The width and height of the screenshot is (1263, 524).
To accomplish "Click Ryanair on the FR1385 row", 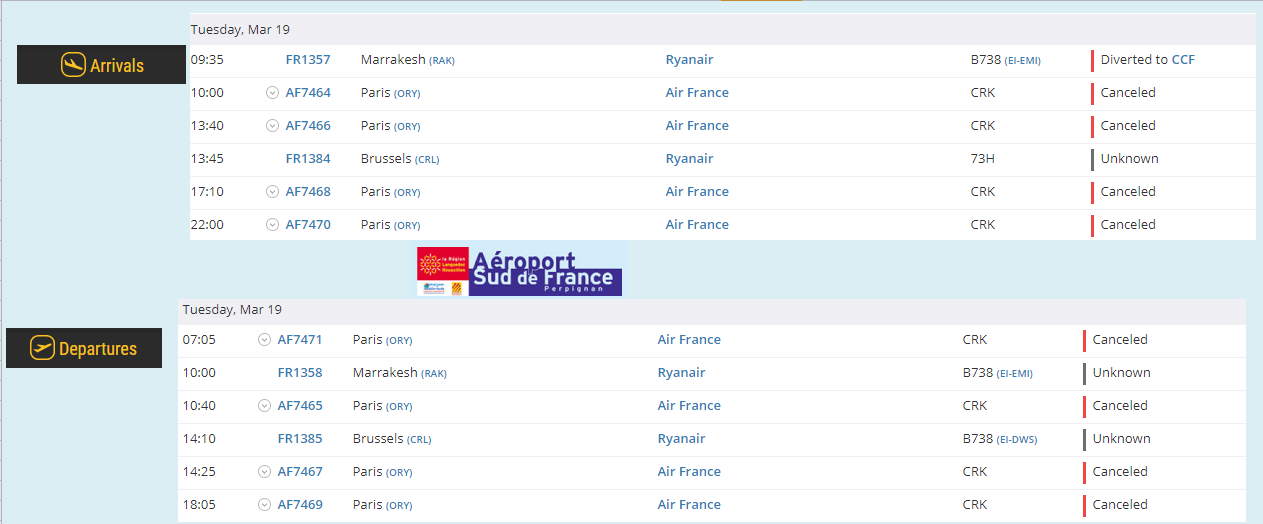I will (x=682, y=439).
